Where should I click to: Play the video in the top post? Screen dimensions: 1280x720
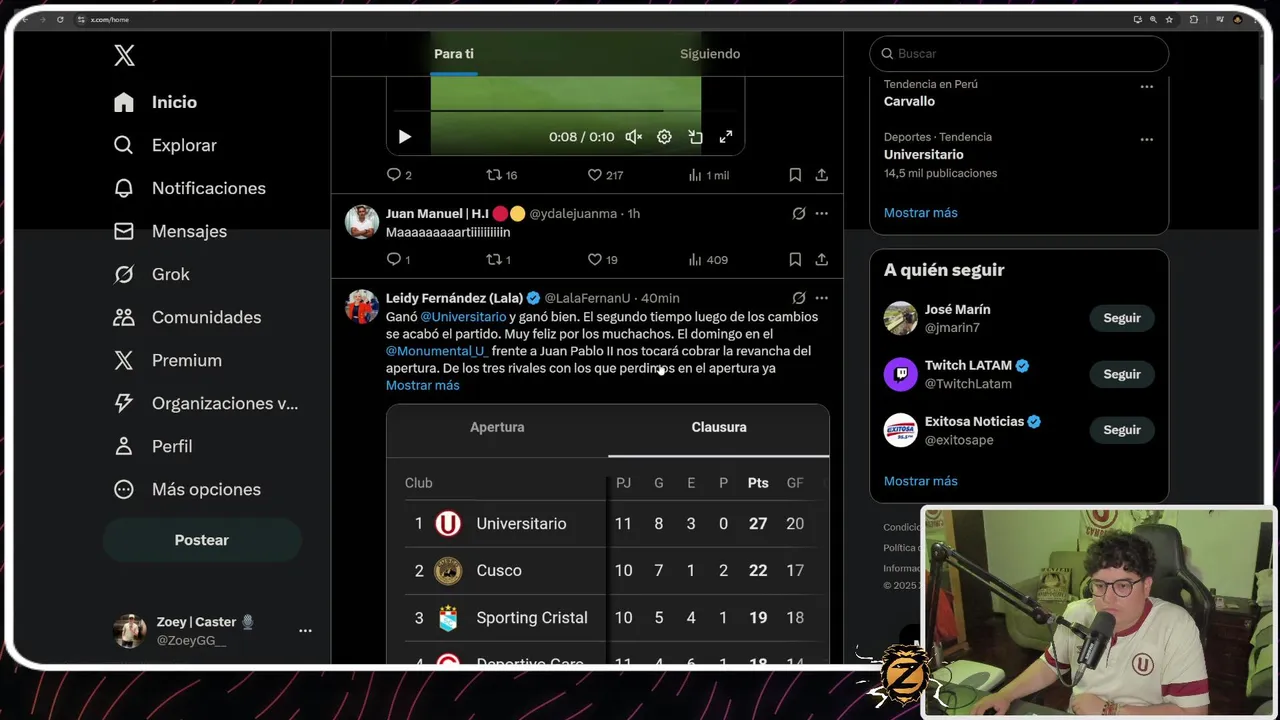click(x=405, y=137)
